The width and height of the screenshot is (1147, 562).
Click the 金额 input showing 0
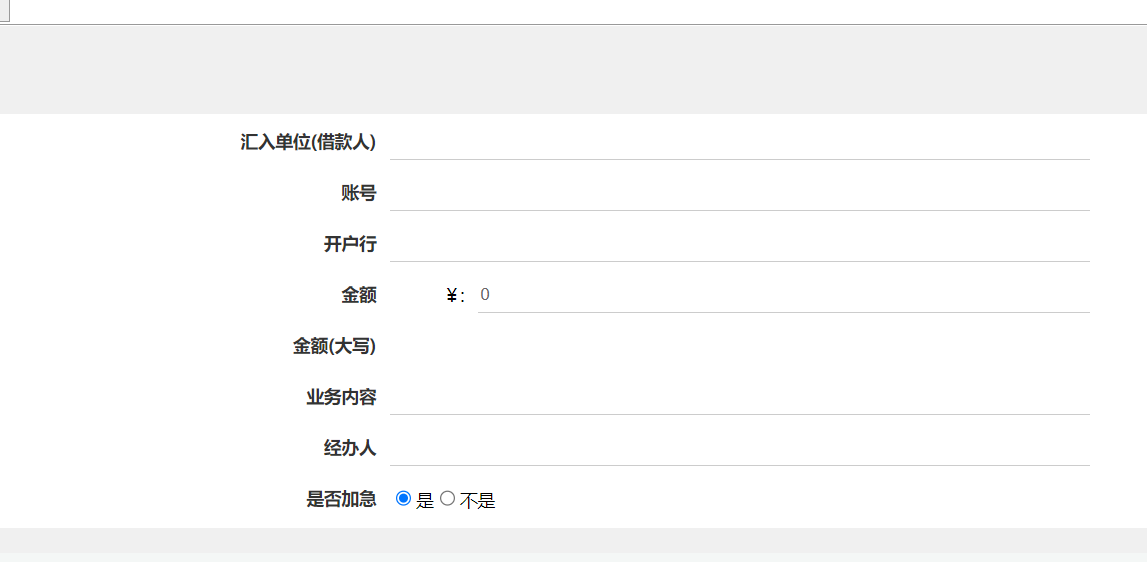(x=783, y=295)
